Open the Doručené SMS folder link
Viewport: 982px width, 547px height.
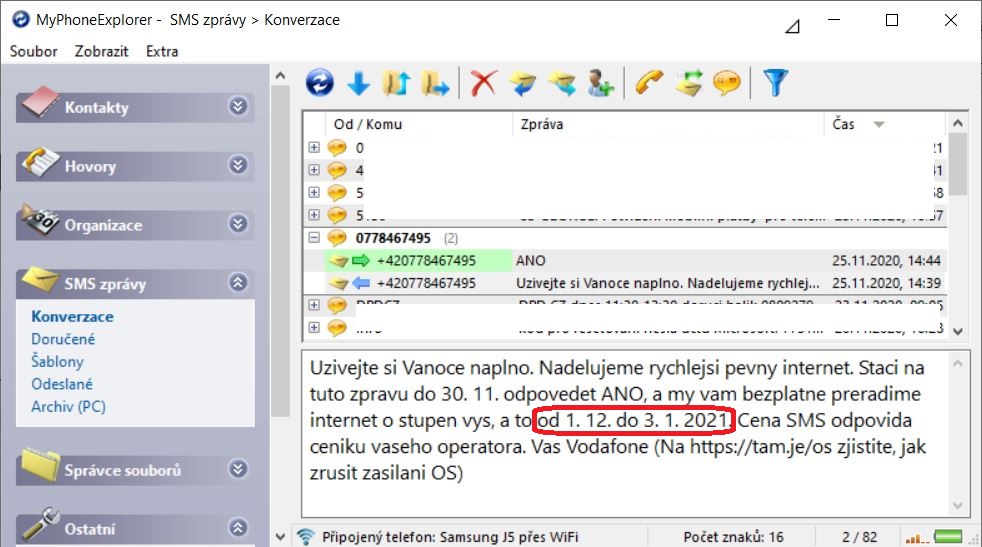tap(63, 339)
